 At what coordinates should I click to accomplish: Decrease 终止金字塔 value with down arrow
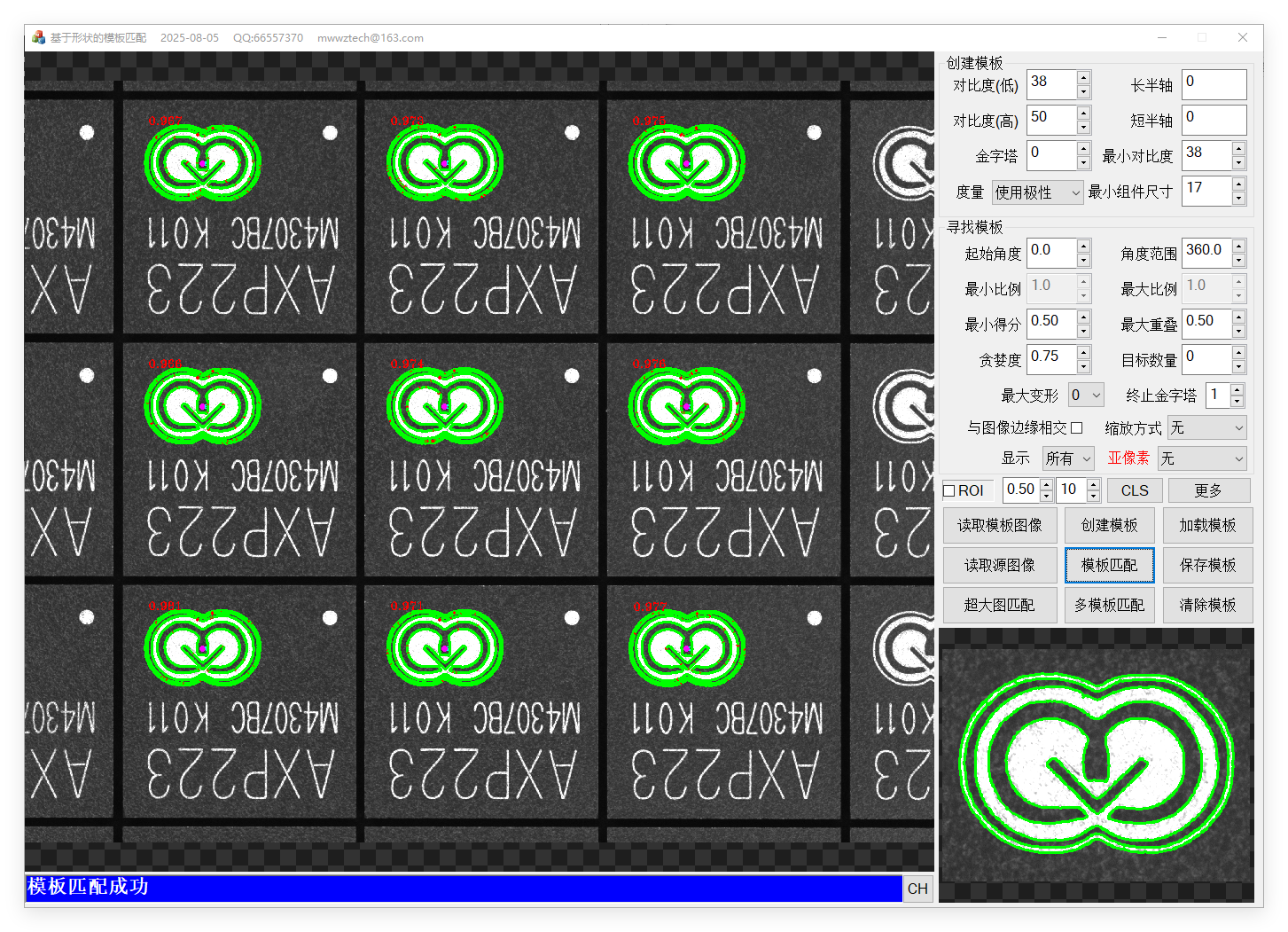1237,402
